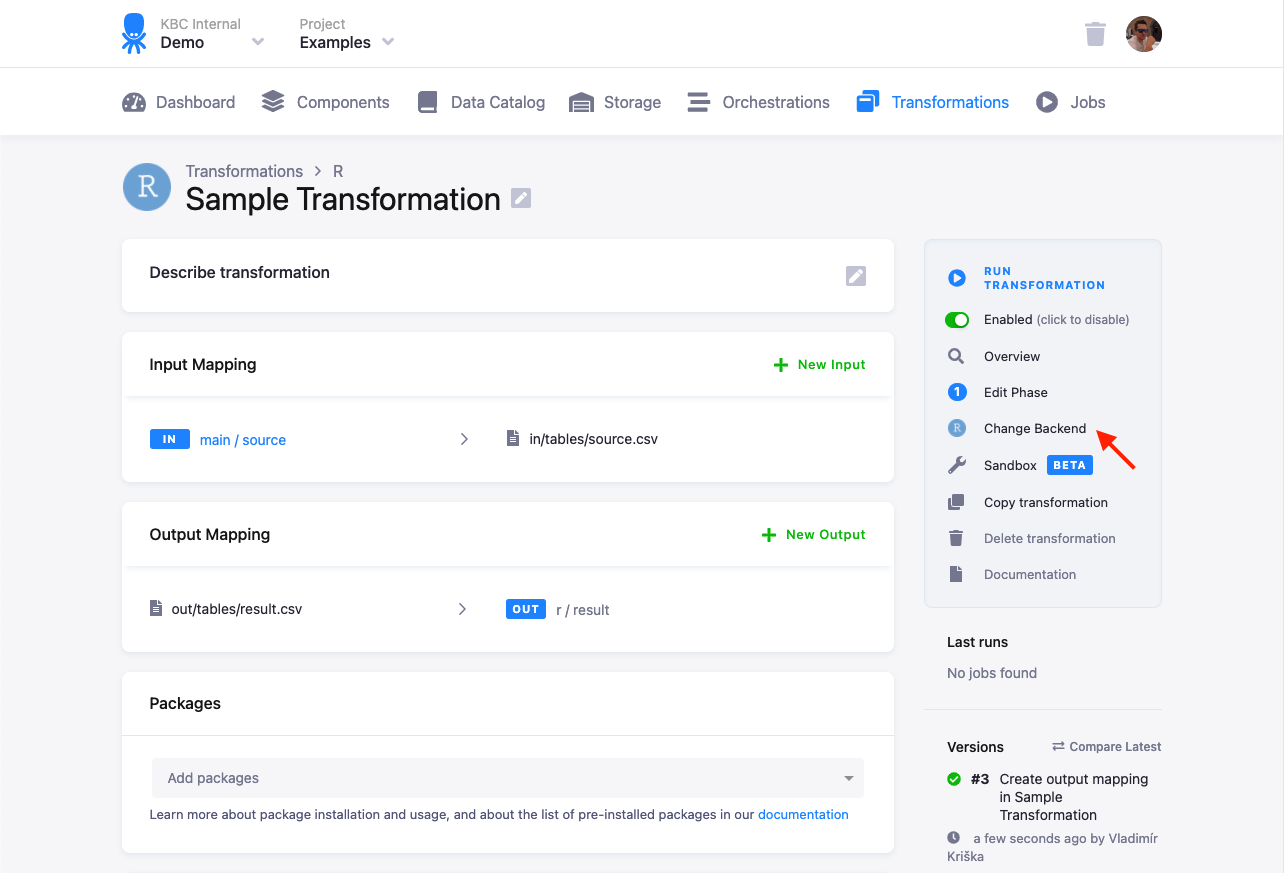Click the Describe transformation edit pencil icon
Viewport: 1284px width, 873px height.
tap(856, 276)
